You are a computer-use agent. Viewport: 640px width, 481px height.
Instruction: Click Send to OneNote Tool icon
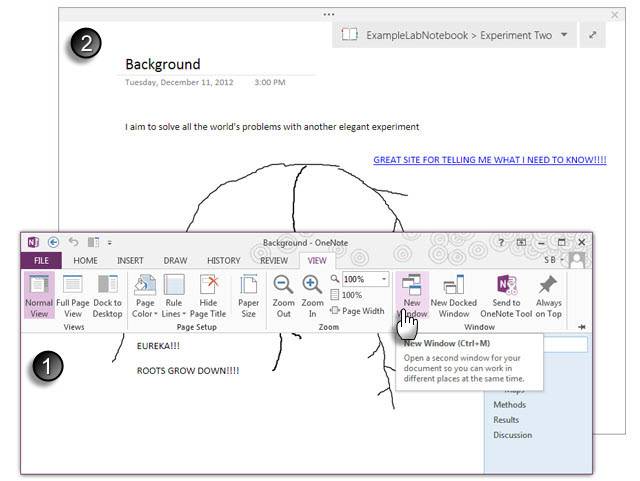point(506,295)
